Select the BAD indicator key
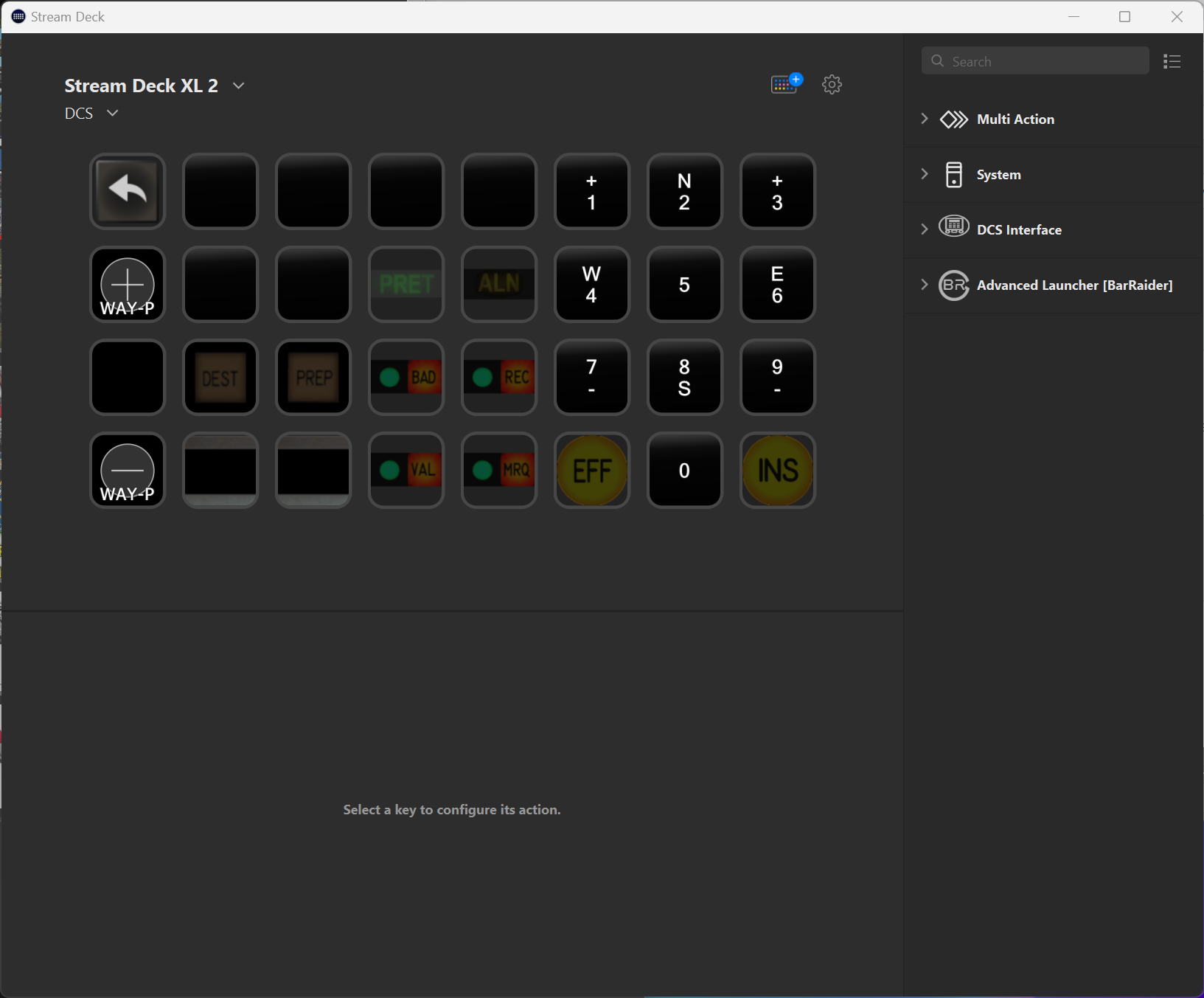 pyautogui.click(x=406, y=378)
